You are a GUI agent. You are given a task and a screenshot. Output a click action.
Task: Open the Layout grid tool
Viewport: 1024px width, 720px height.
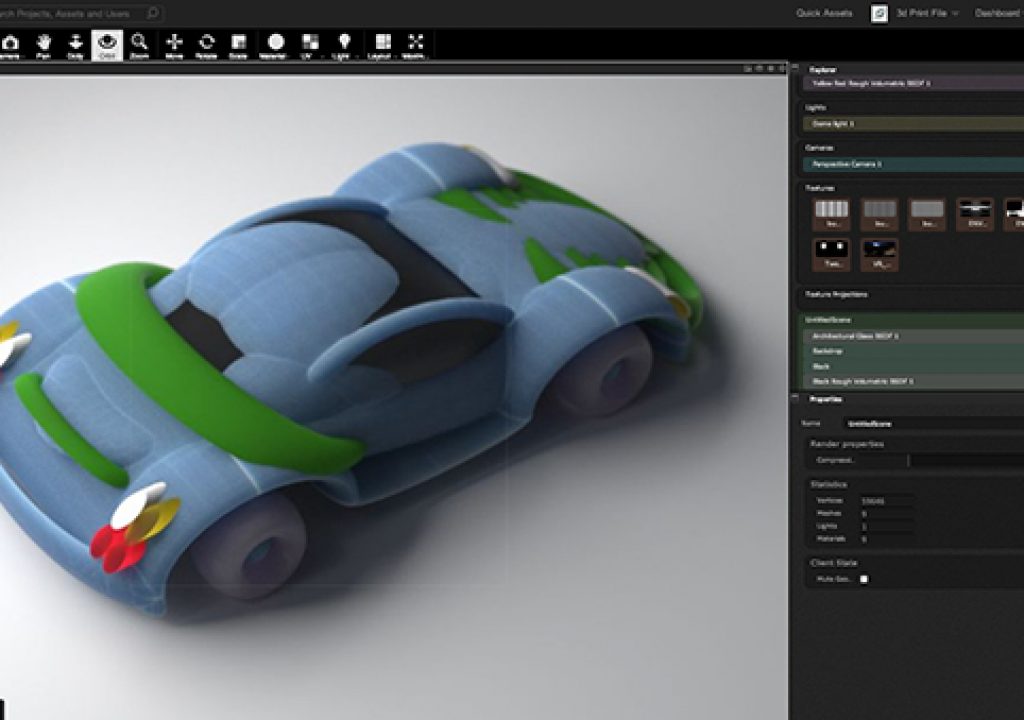tap(382, 46)
